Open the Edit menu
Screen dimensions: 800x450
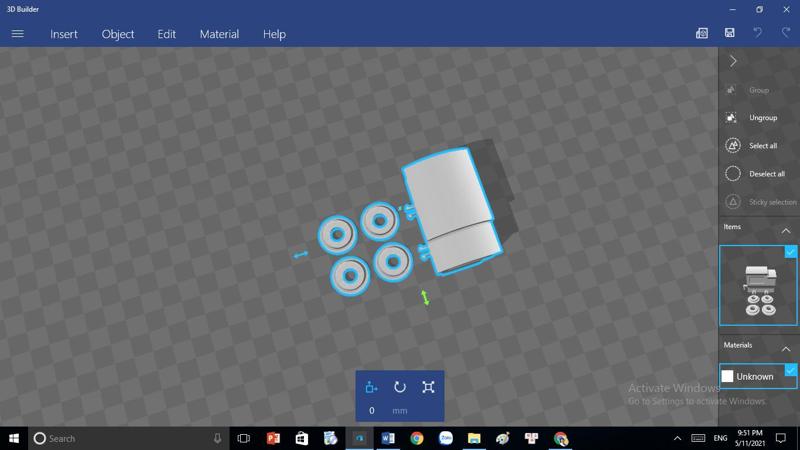166,34
